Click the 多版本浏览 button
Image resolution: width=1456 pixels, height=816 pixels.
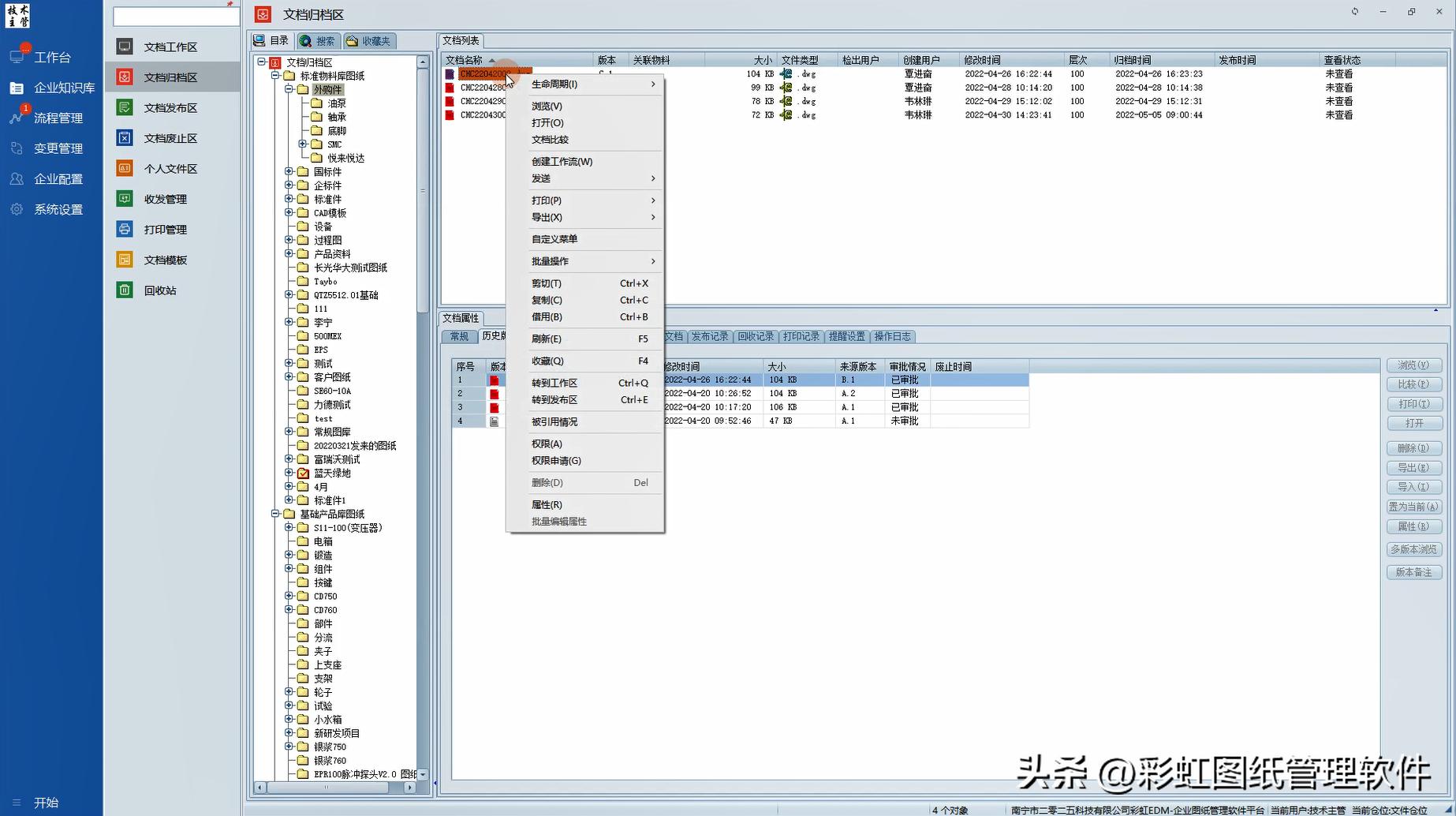tap(1413, 549)
